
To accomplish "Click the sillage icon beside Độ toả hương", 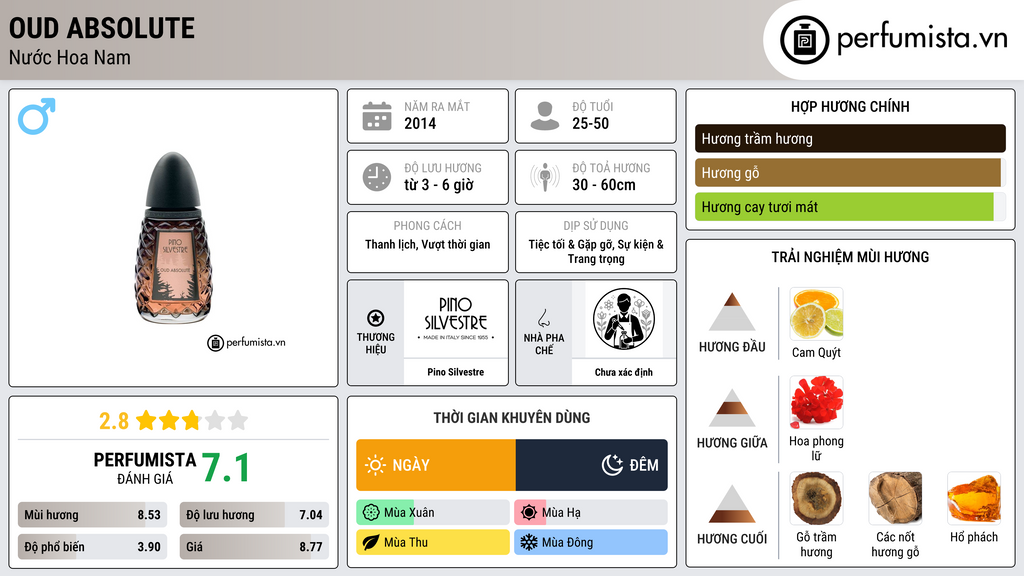I will tap(545, 177).
